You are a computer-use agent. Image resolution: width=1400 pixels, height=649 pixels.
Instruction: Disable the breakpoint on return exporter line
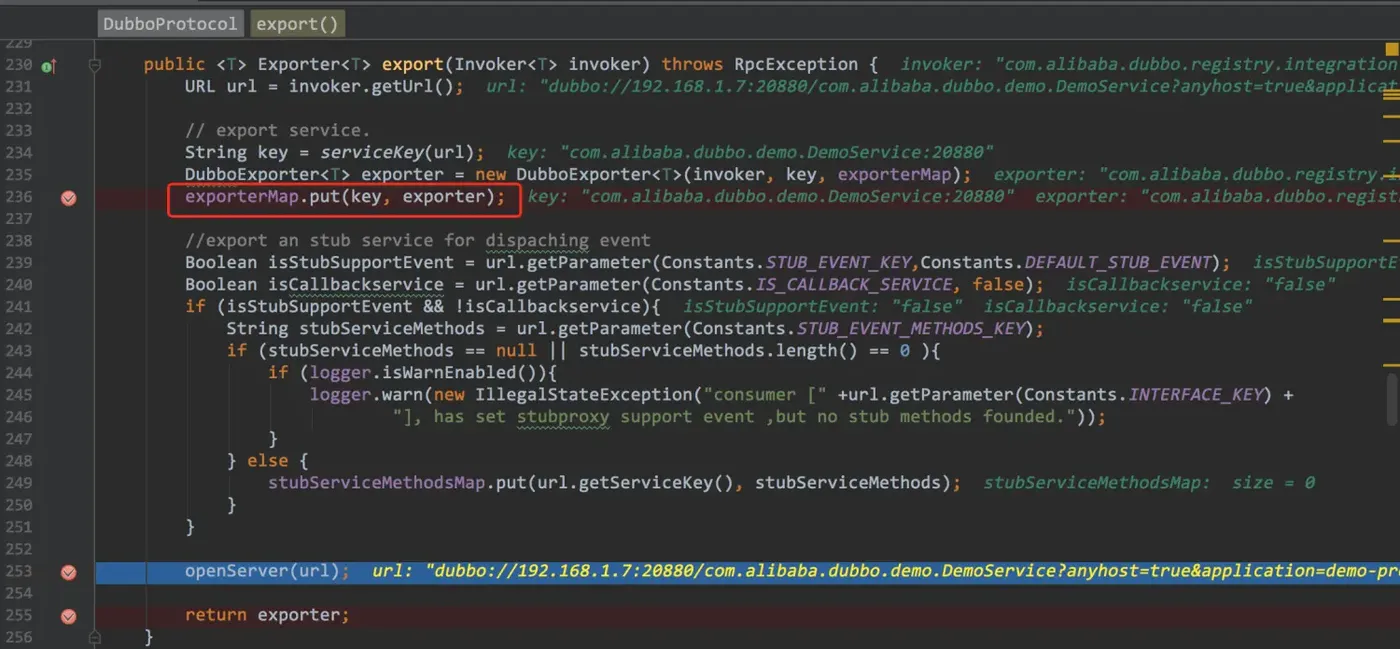click(68, 616)
